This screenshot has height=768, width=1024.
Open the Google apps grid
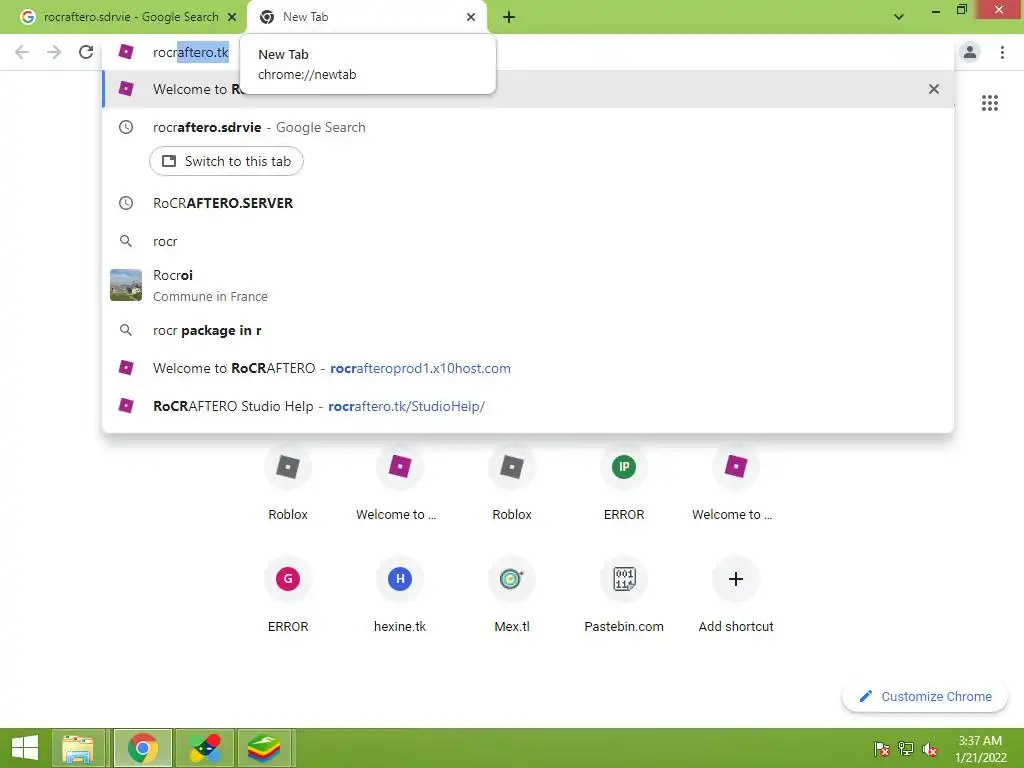(x=989, y=103)
